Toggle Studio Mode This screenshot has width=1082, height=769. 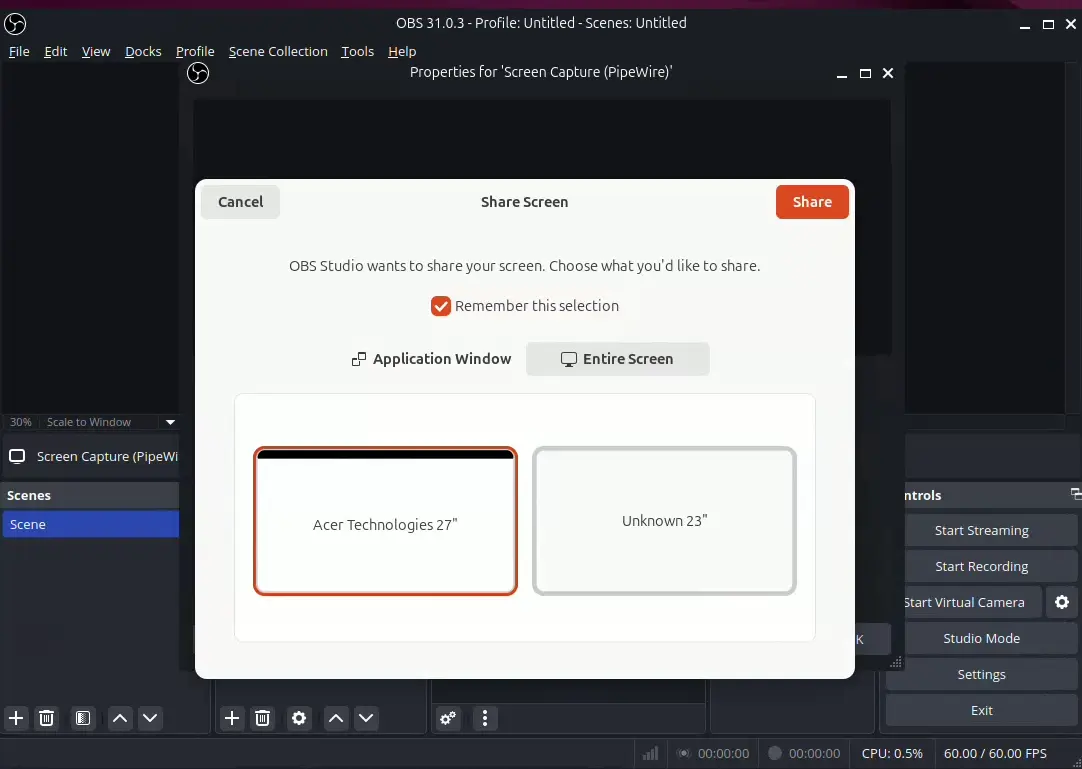coord(981,638)
